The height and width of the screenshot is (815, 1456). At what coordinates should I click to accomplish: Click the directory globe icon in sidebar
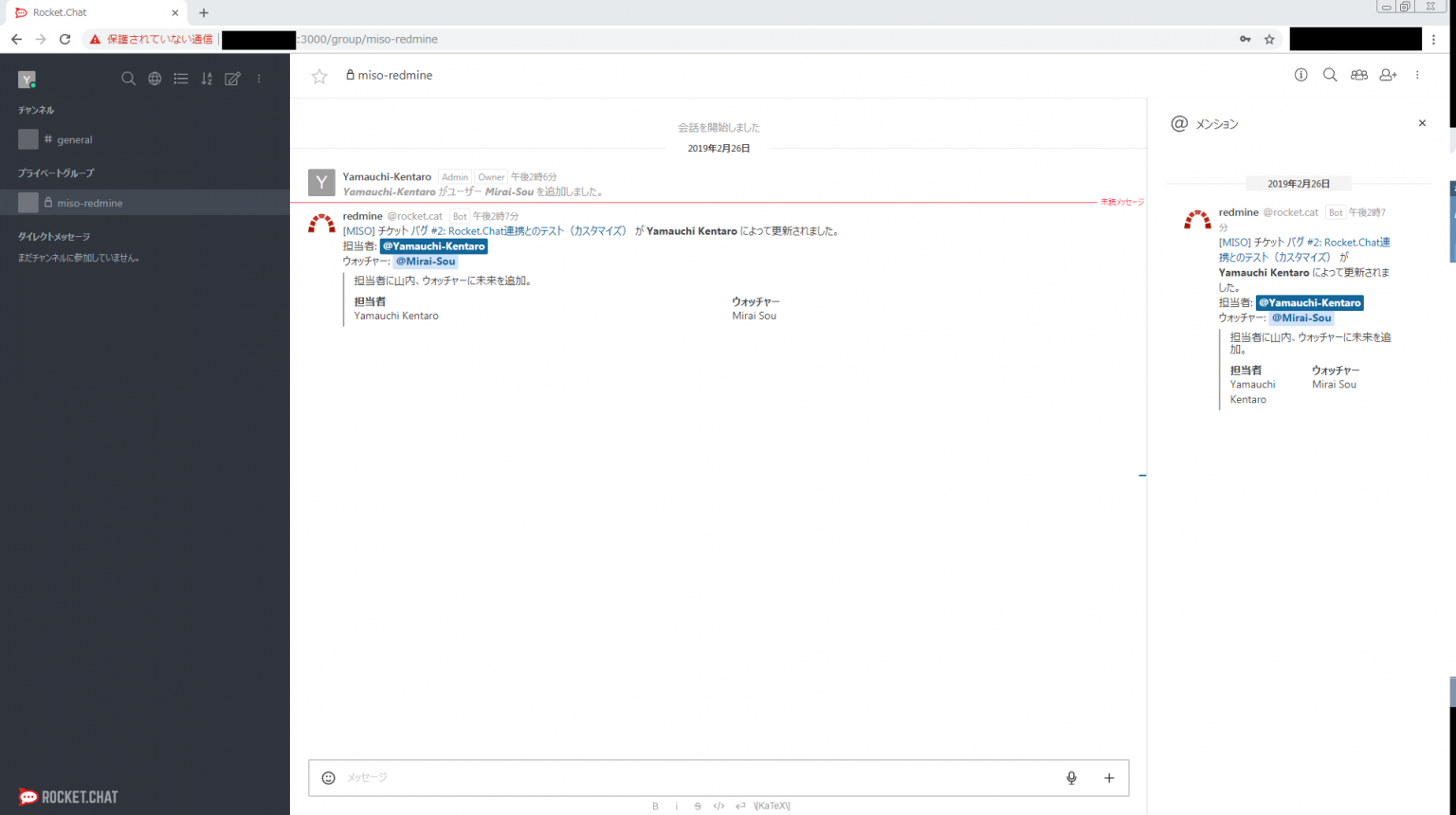[x=155, y=79]
